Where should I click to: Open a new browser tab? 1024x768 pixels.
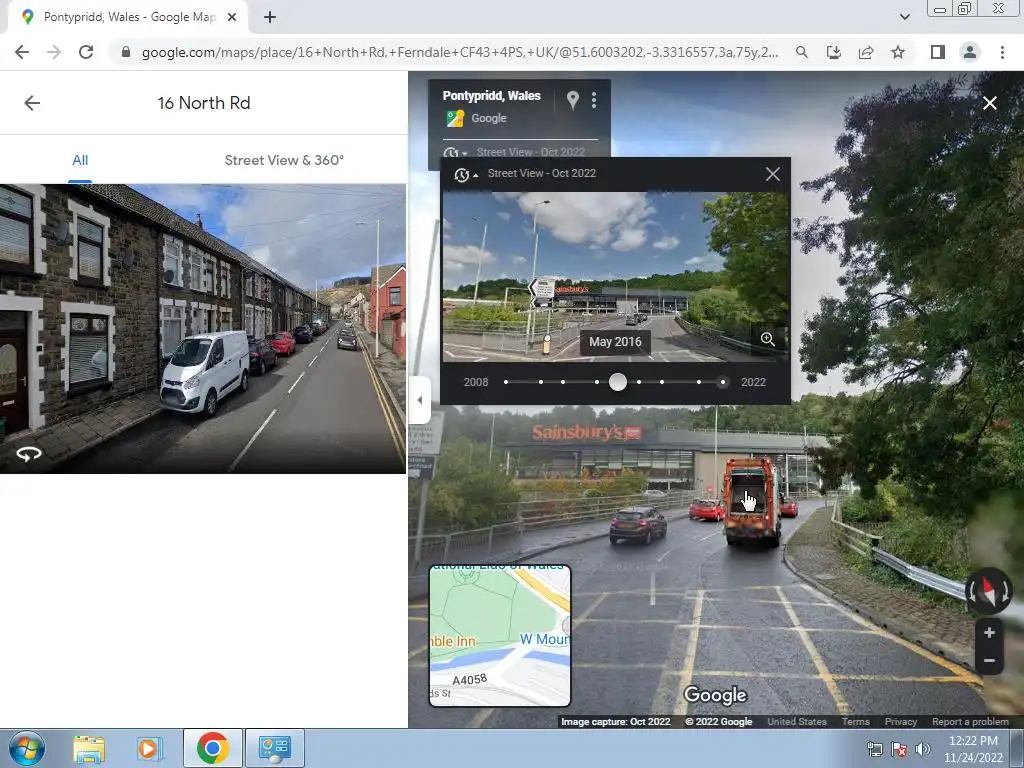pyautogui.click(x=270, y=18)
